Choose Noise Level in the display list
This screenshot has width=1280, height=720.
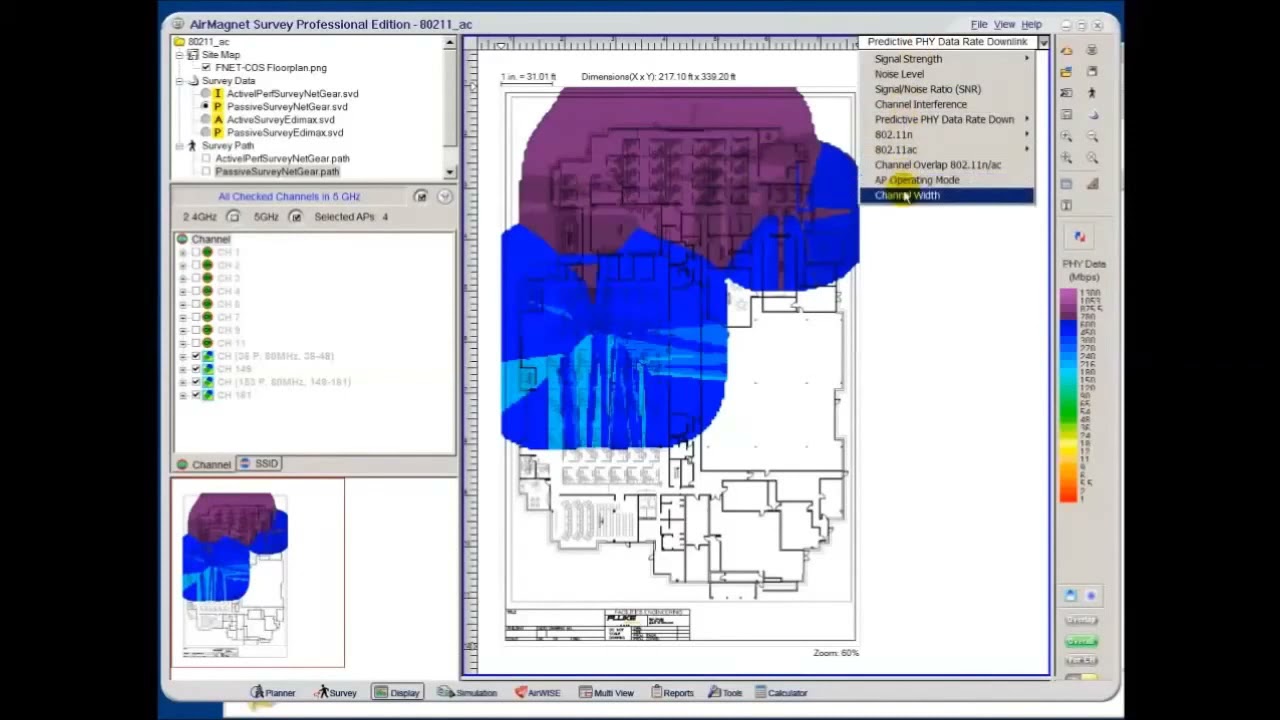click(947, 74)
